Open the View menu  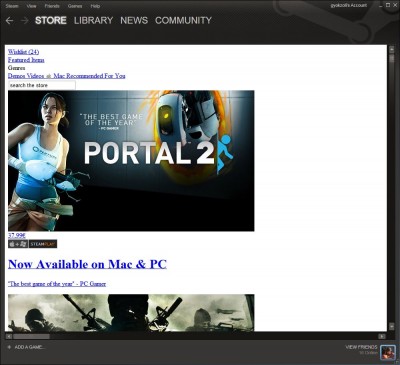click(31, 6)
